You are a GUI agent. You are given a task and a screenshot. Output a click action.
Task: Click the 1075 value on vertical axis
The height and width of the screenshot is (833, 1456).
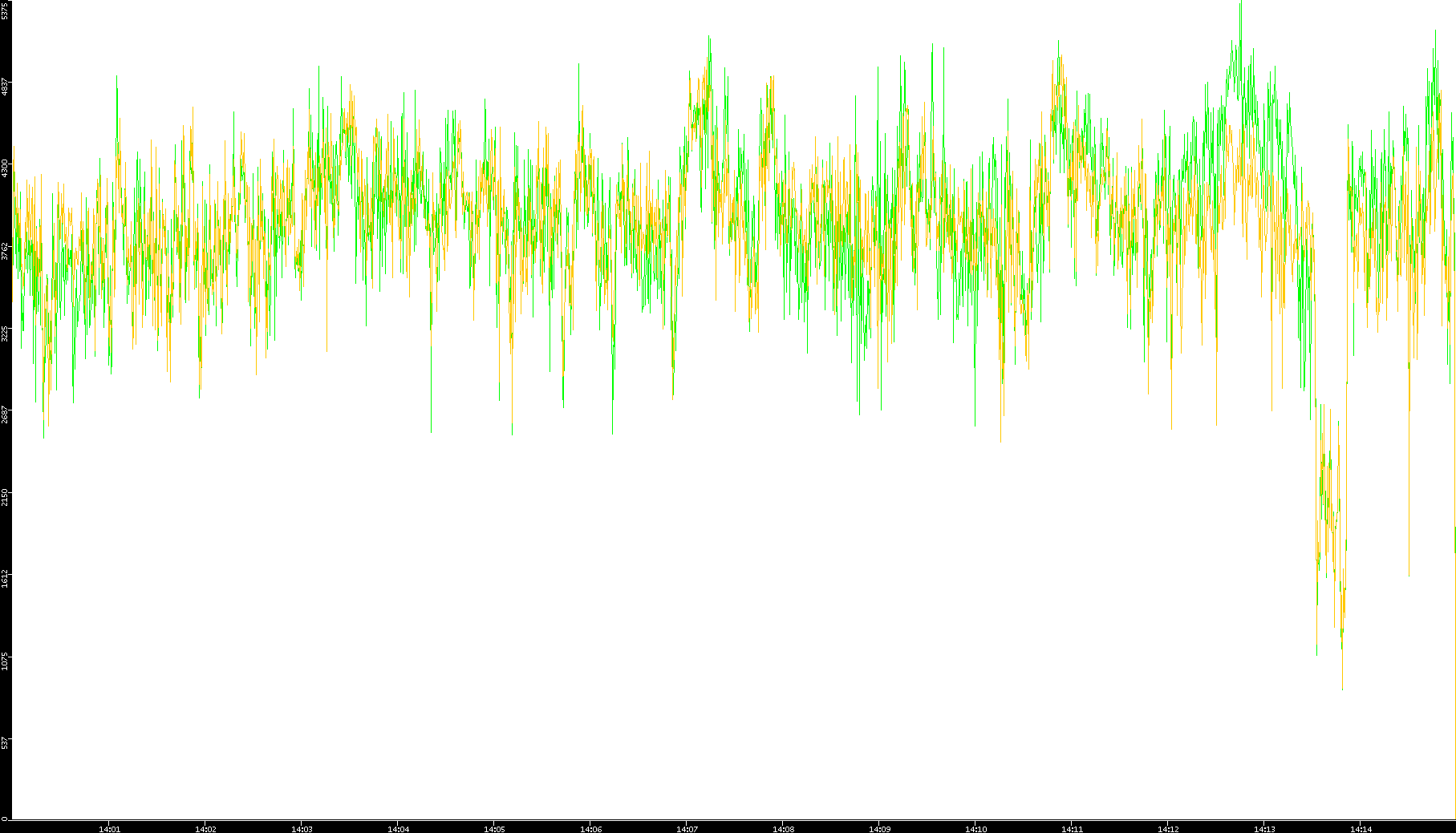(x=5, y=661)
